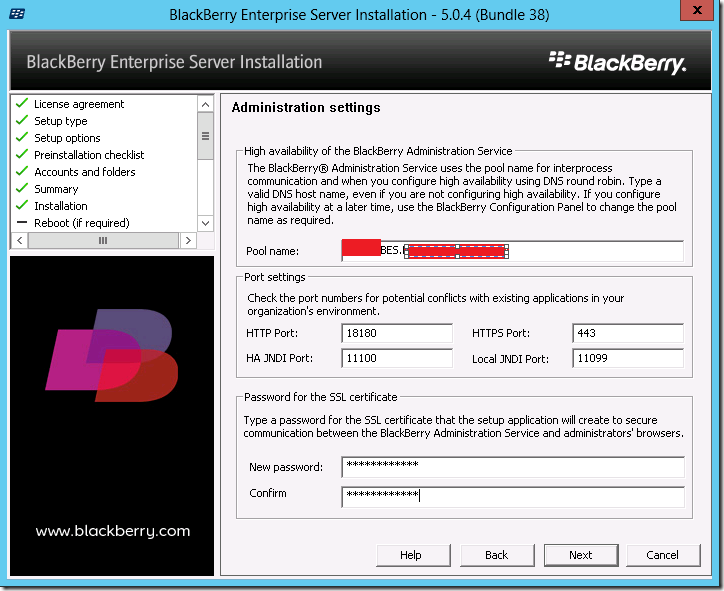
Task: Click the Administration settings heading
Action: click(306, 108)
